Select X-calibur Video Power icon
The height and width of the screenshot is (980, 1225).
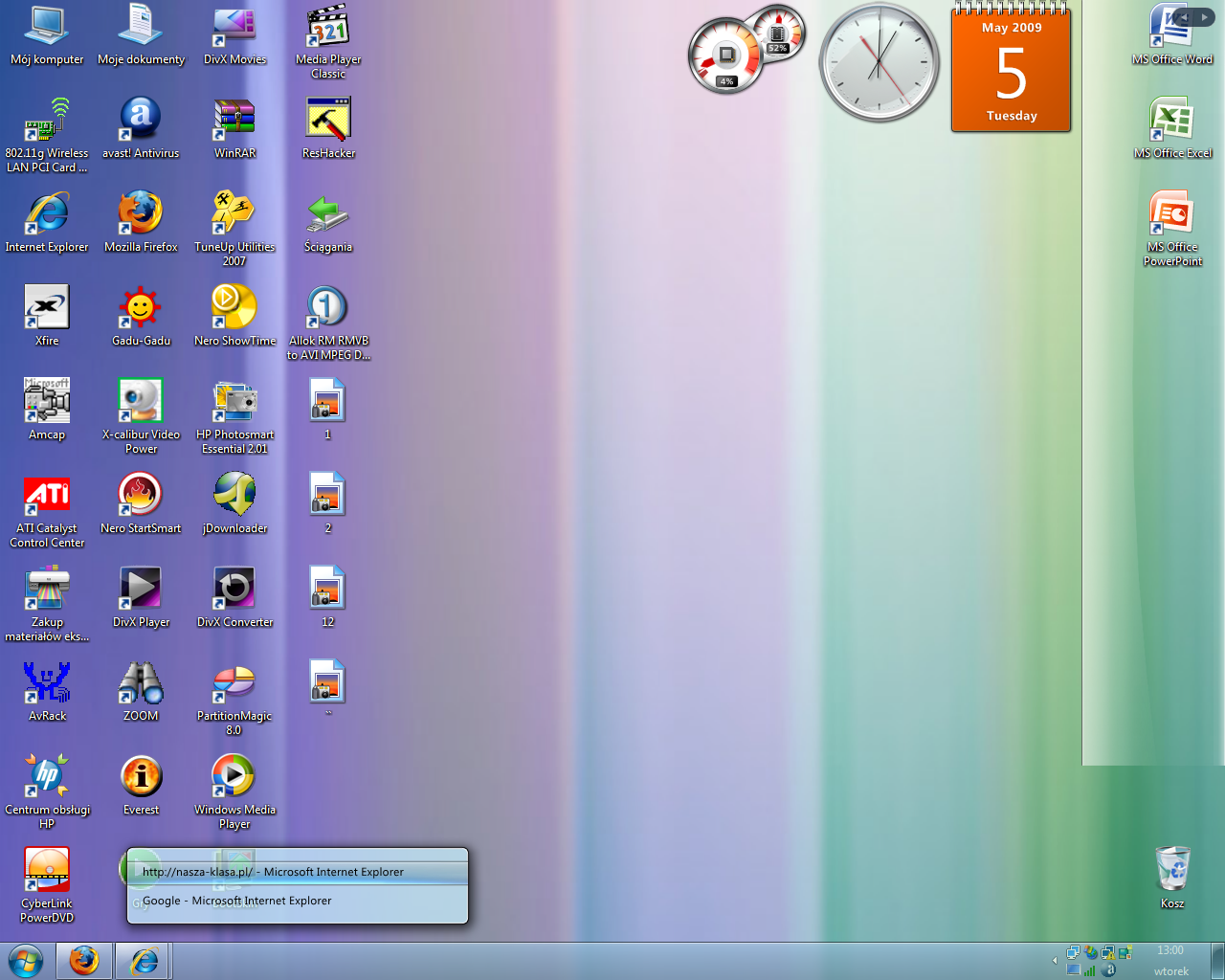click(141, 416)
